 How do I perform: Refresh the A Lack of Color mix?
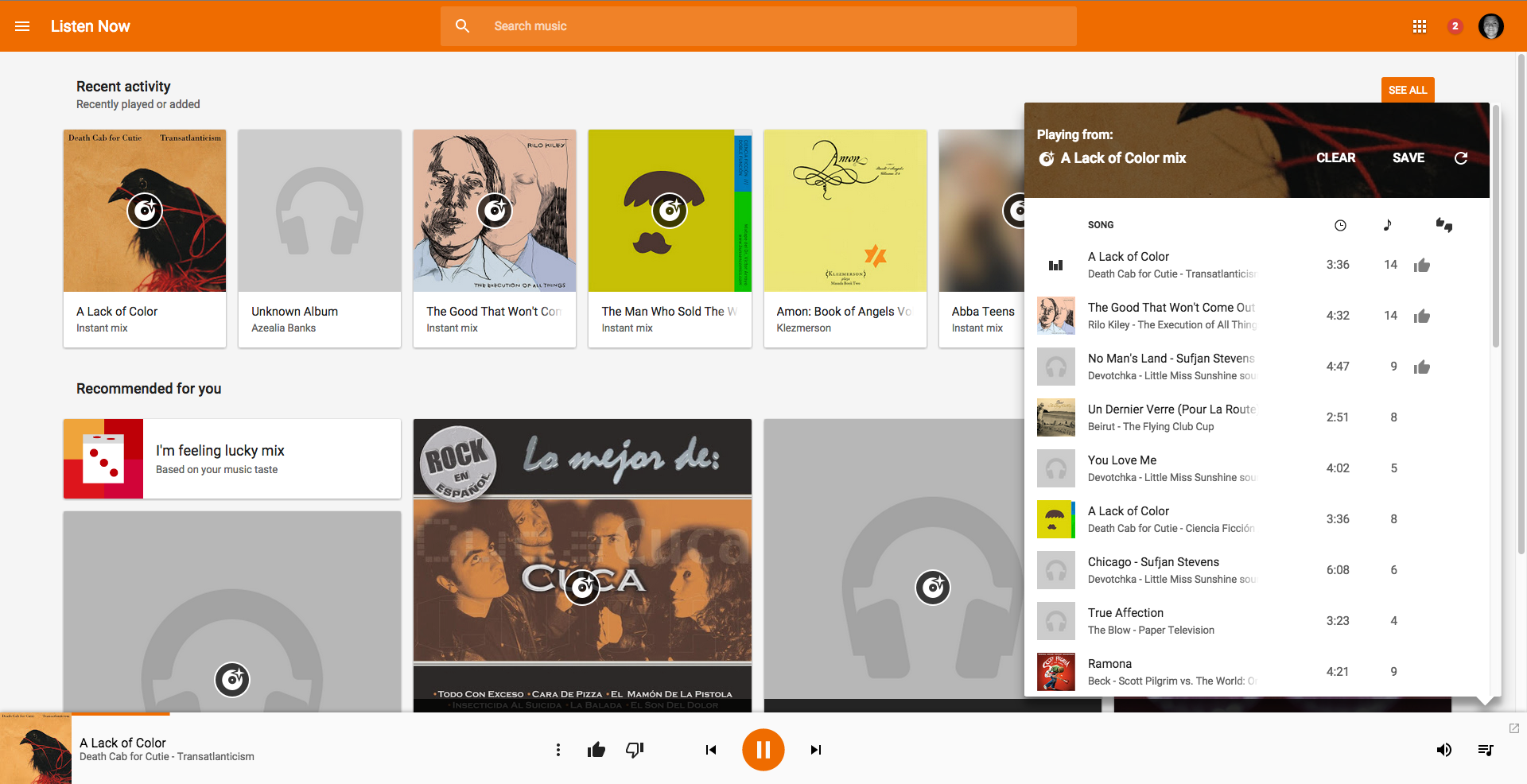point(1461,158)
